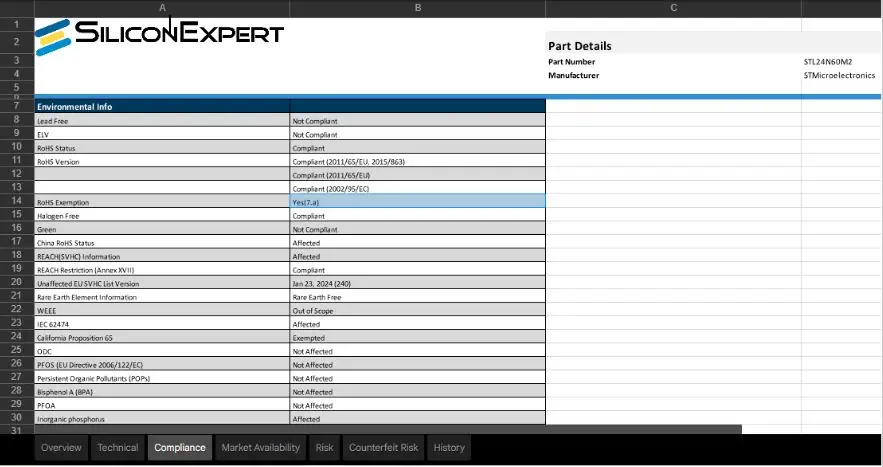Select the 'PFOA' label cell
This screenshot has height=467, width=883.
click(162, 404)
